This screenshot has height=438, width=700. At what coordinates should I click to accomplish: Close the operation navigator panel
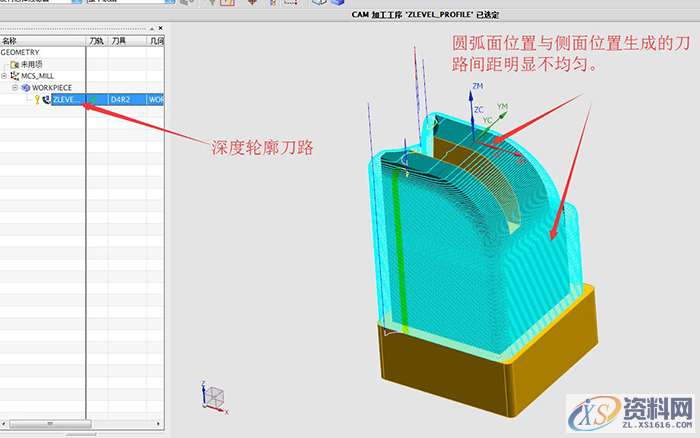point(161,28)
